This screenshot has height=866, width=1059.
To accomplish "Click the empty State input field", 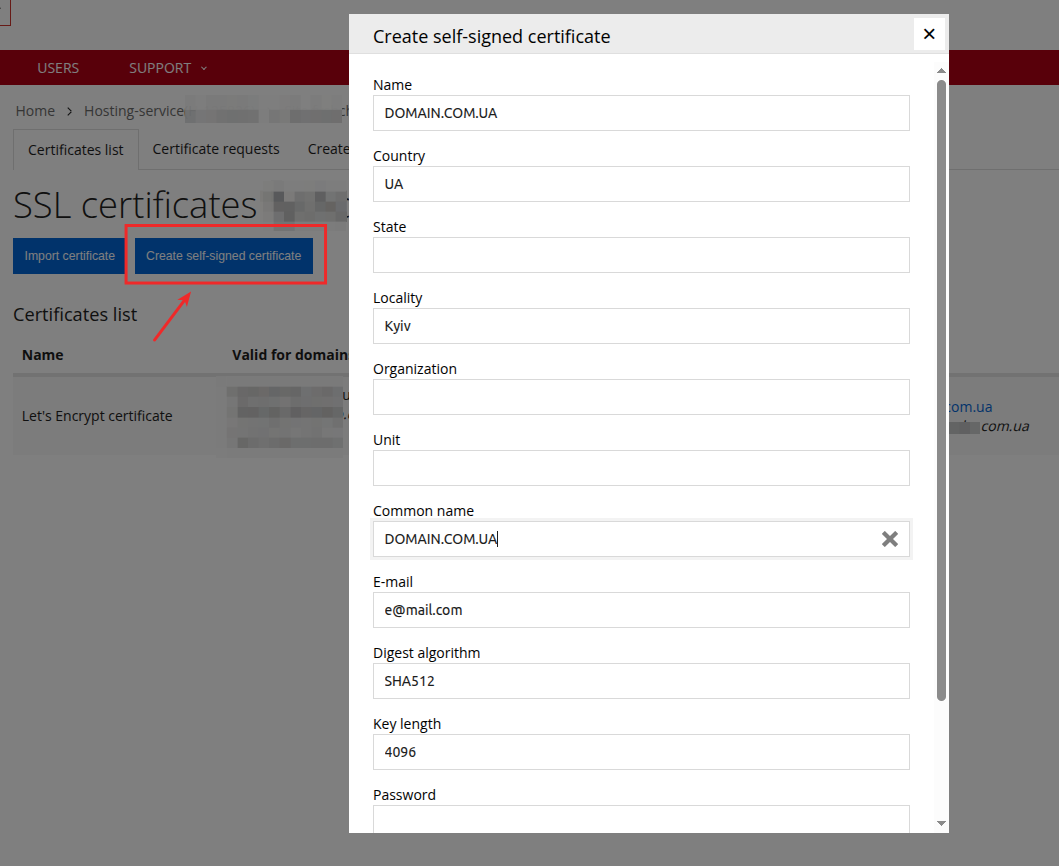I will click(641, 255).
